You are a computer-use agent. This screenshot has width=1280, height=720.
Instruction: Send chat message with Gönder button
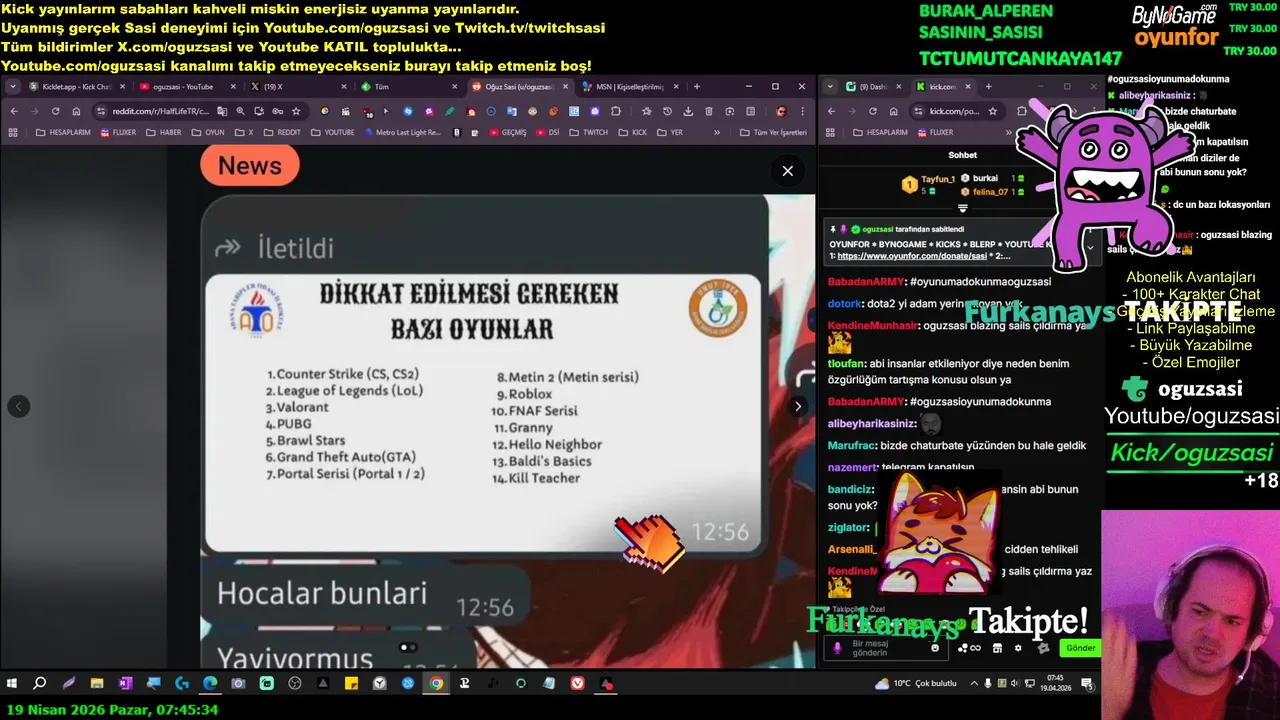coord(1080,648)
